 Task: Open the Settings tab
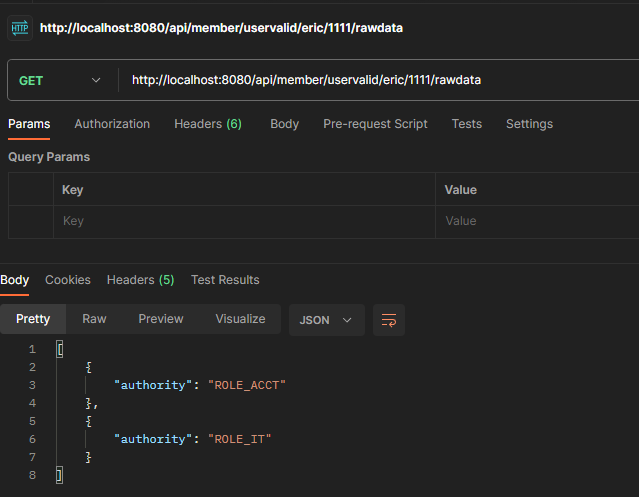[529, 124]
